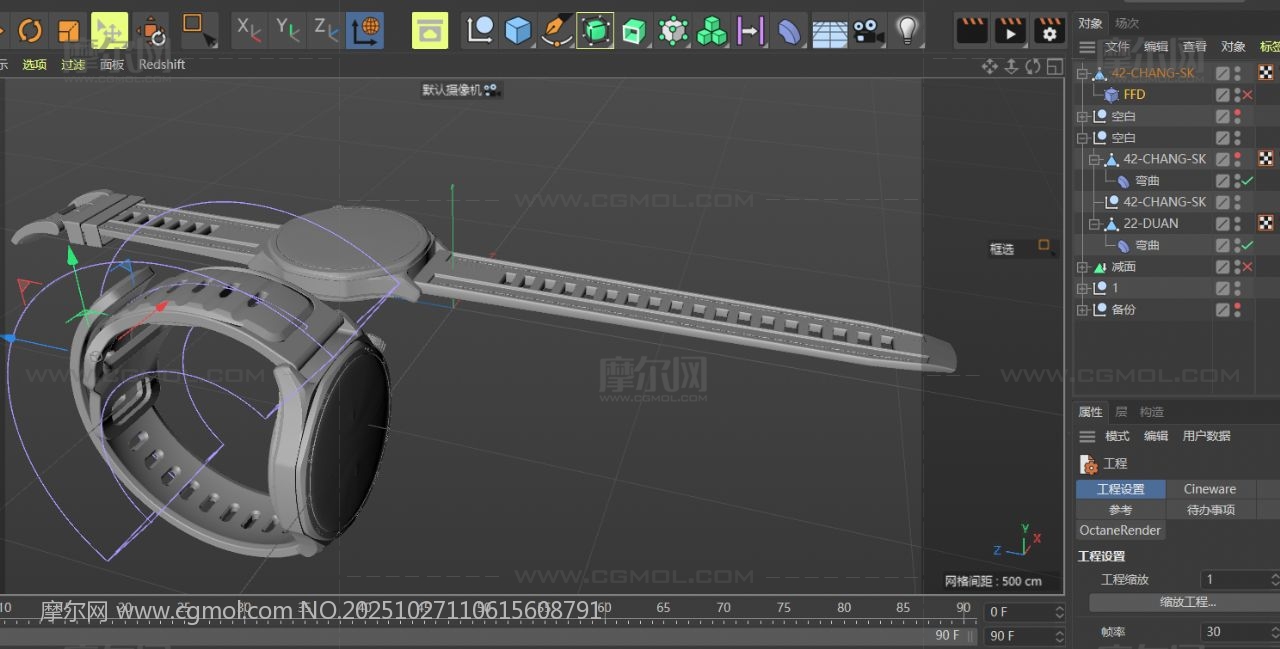
Task: Open the 过滤 viewport menu
Action: (x=73, y=65)
